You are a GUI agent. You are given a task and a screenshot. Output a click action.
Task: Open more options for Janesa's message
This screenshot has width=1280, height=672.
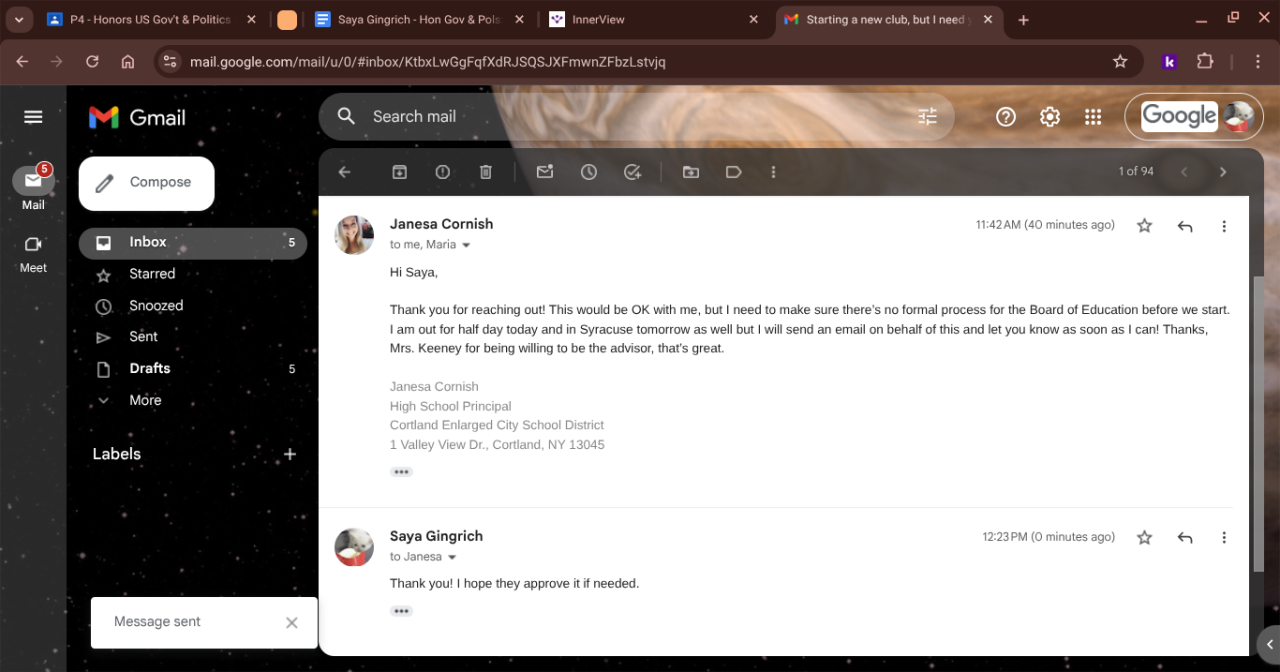1224,226
